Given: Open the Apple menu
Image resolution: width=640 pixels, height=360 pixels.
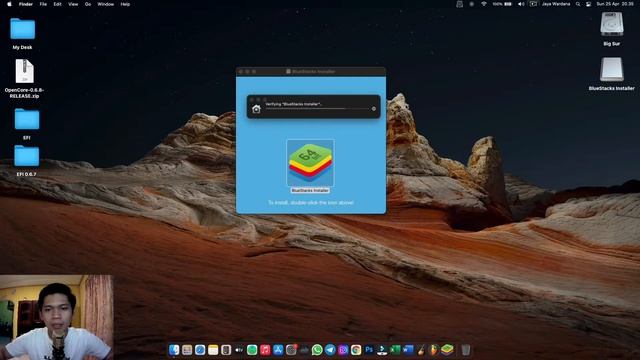Looking at the screenshot, I should (9, 4).
